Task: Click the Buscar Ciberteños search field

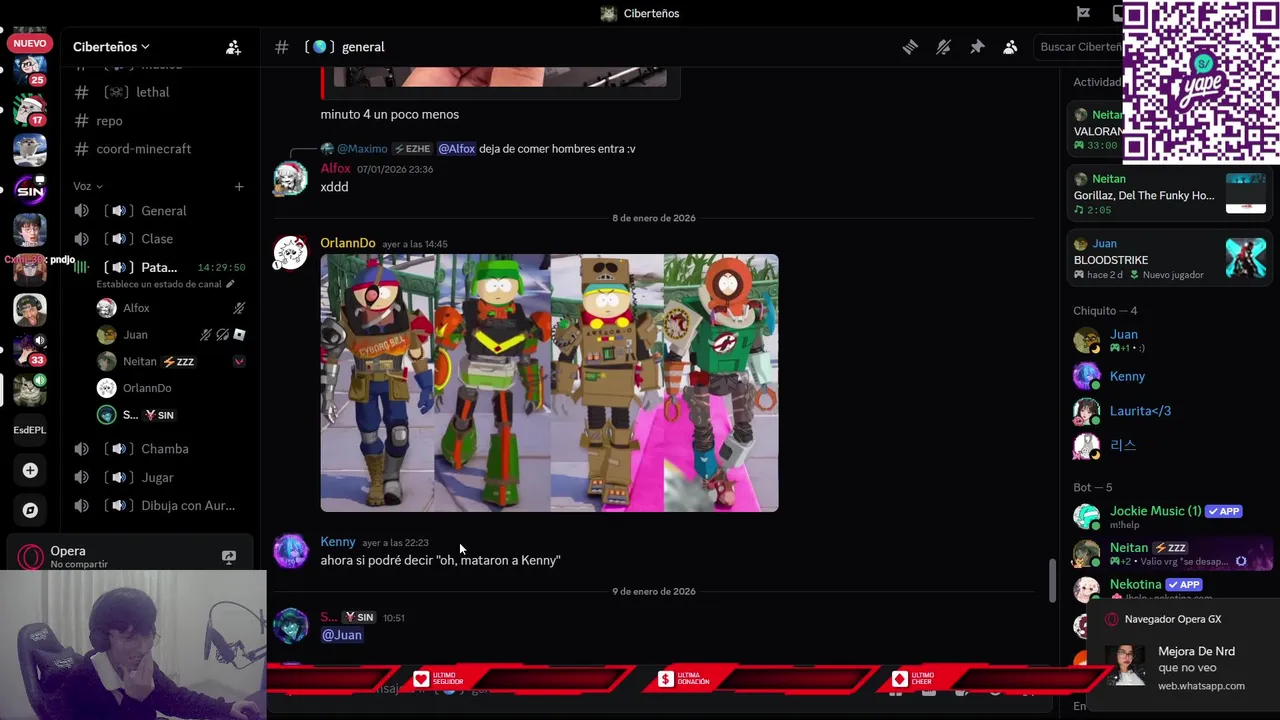Action: 1080,47
